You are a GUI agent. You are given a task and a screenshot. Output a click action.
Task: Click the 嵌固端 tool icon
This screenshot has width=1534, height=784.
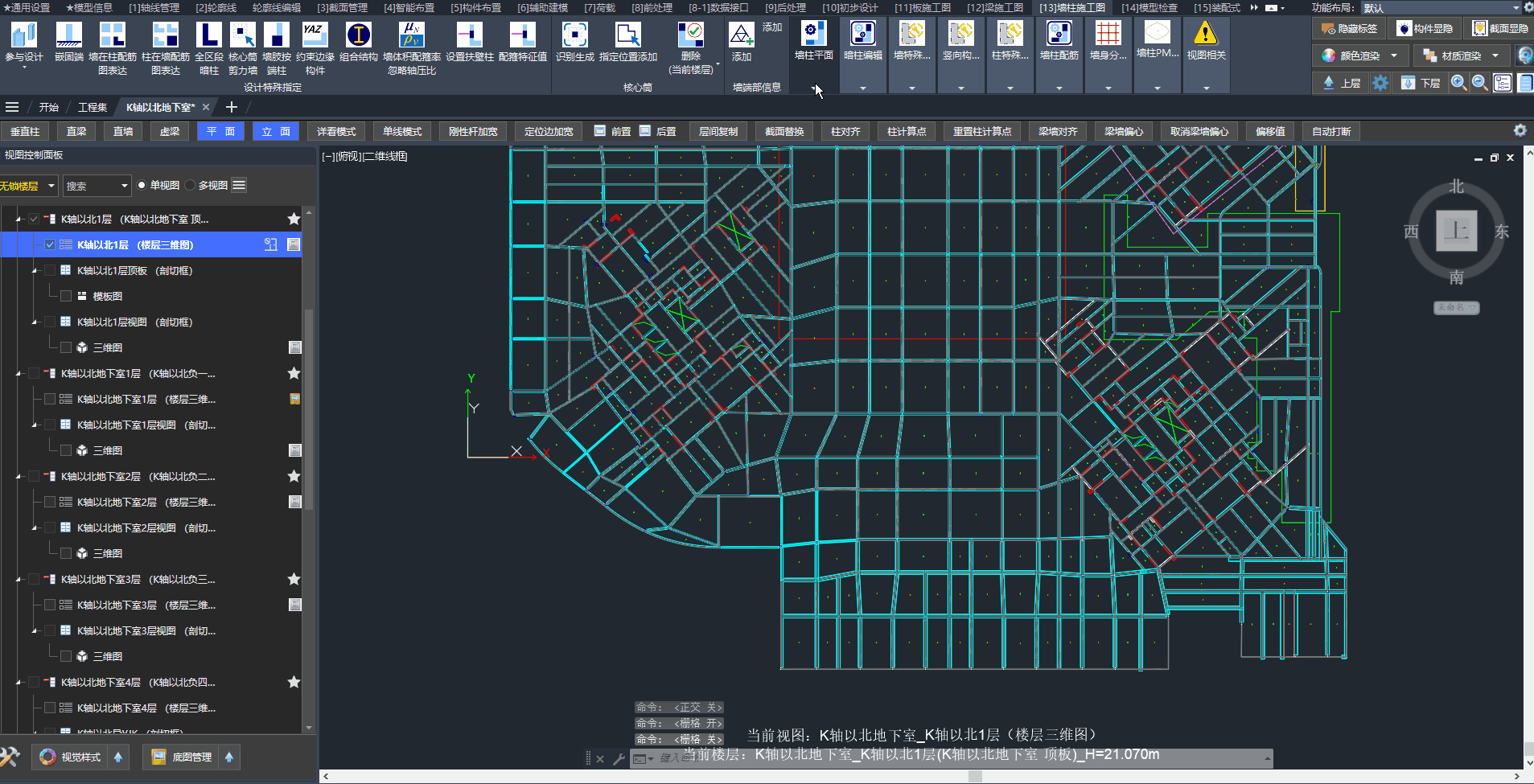pos(68,35)
